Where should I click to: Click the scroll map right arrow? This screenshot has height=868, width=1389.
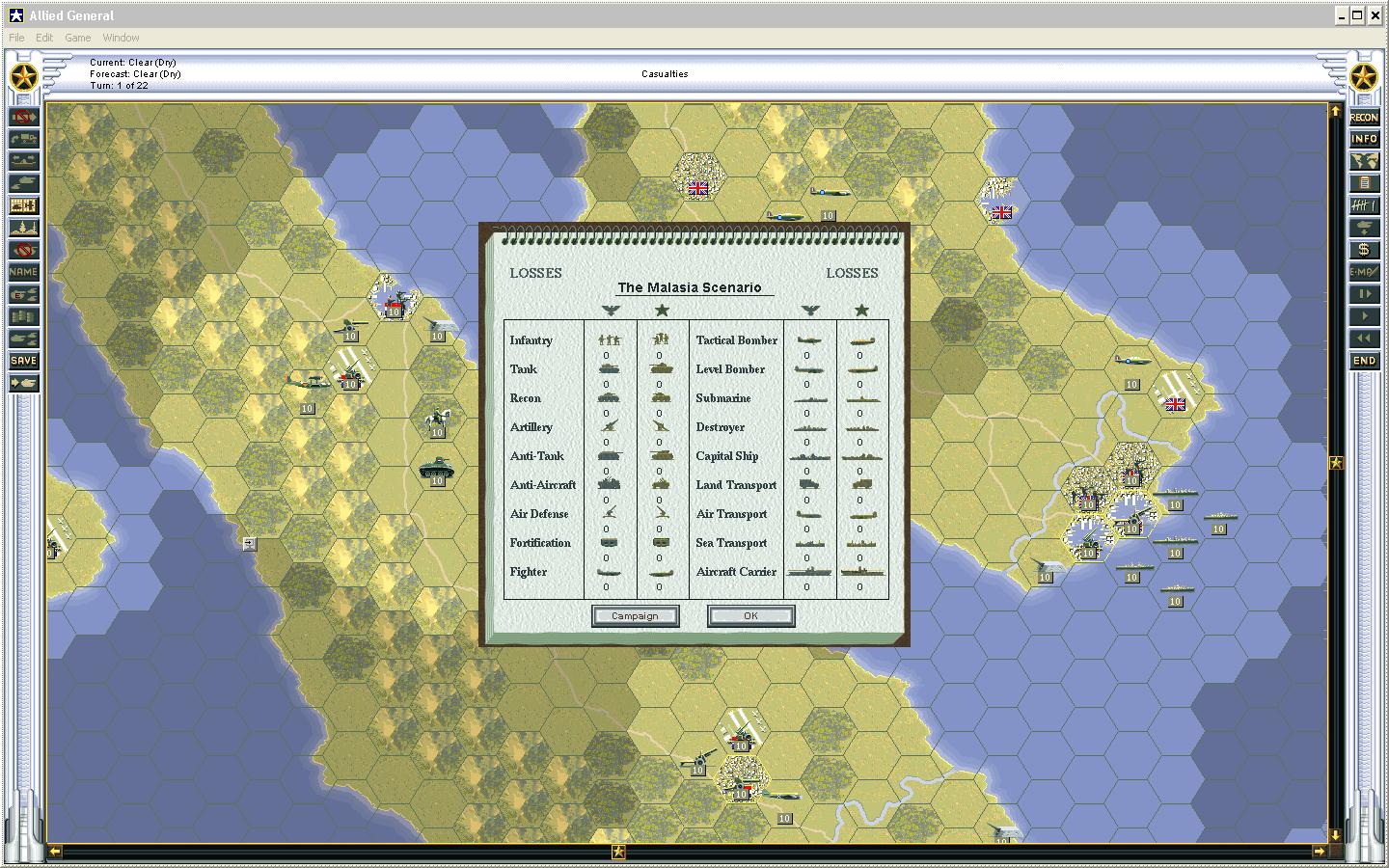pos(1320,852)
